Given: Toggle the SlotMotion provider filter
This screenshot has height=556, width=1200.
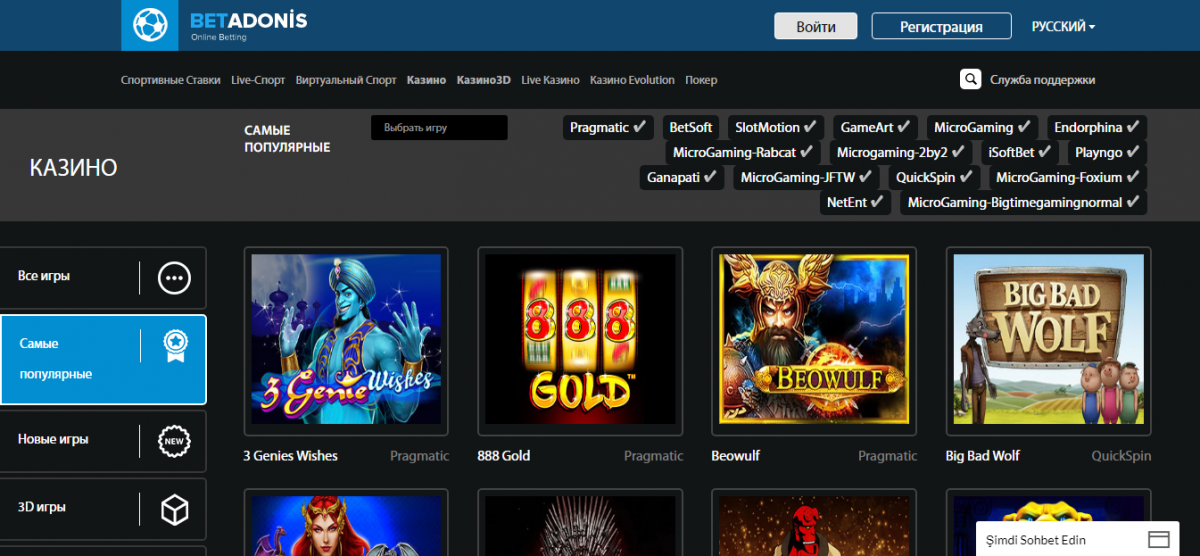Looking at the screenshot, I should (776, 128).
